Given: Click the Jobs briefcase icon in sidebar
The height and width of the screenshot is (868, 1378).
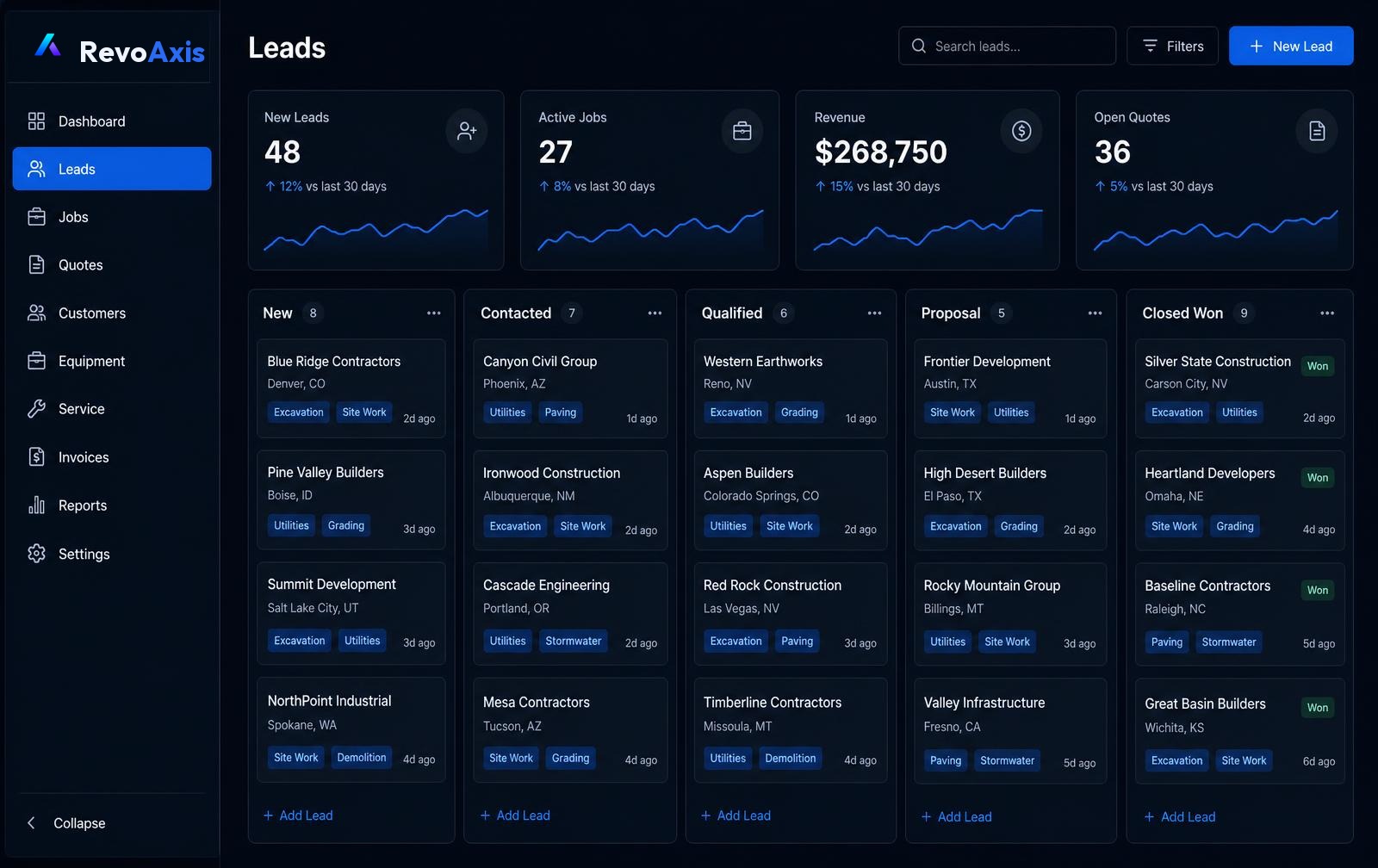Looking at the screenshot, I should coord(36,217).
